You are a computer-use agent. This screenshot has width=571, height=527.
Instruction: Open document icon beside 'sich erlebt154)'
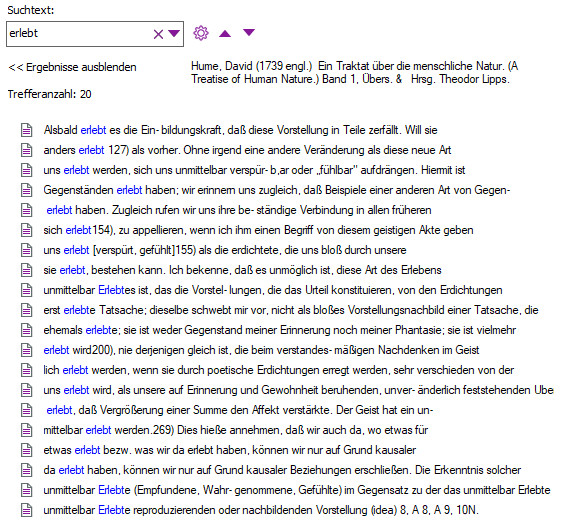click(27, 230)
